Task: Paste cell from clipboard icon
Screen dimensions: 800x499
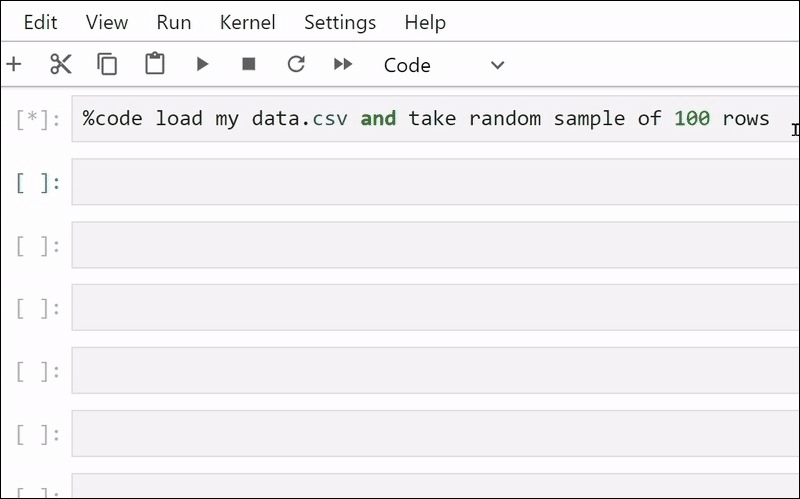Action: pyautogui.click(x=155, y=64)
